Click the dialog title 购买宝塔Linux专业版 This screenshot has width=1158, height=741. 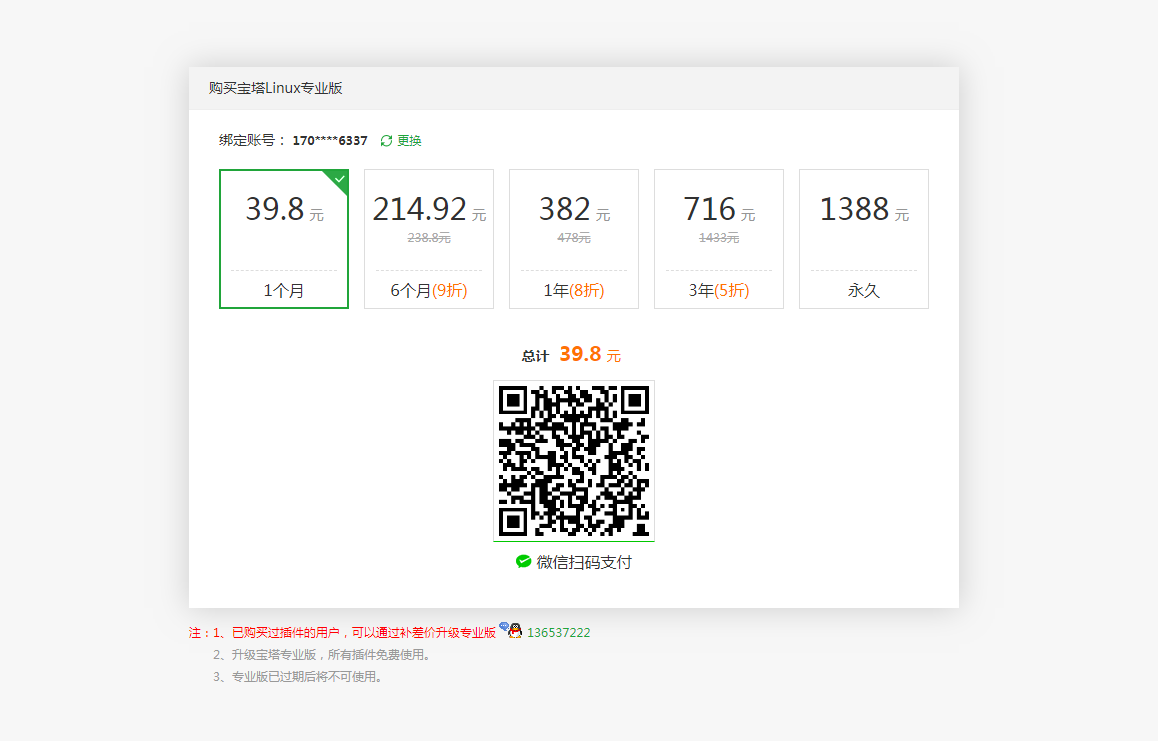275,88
